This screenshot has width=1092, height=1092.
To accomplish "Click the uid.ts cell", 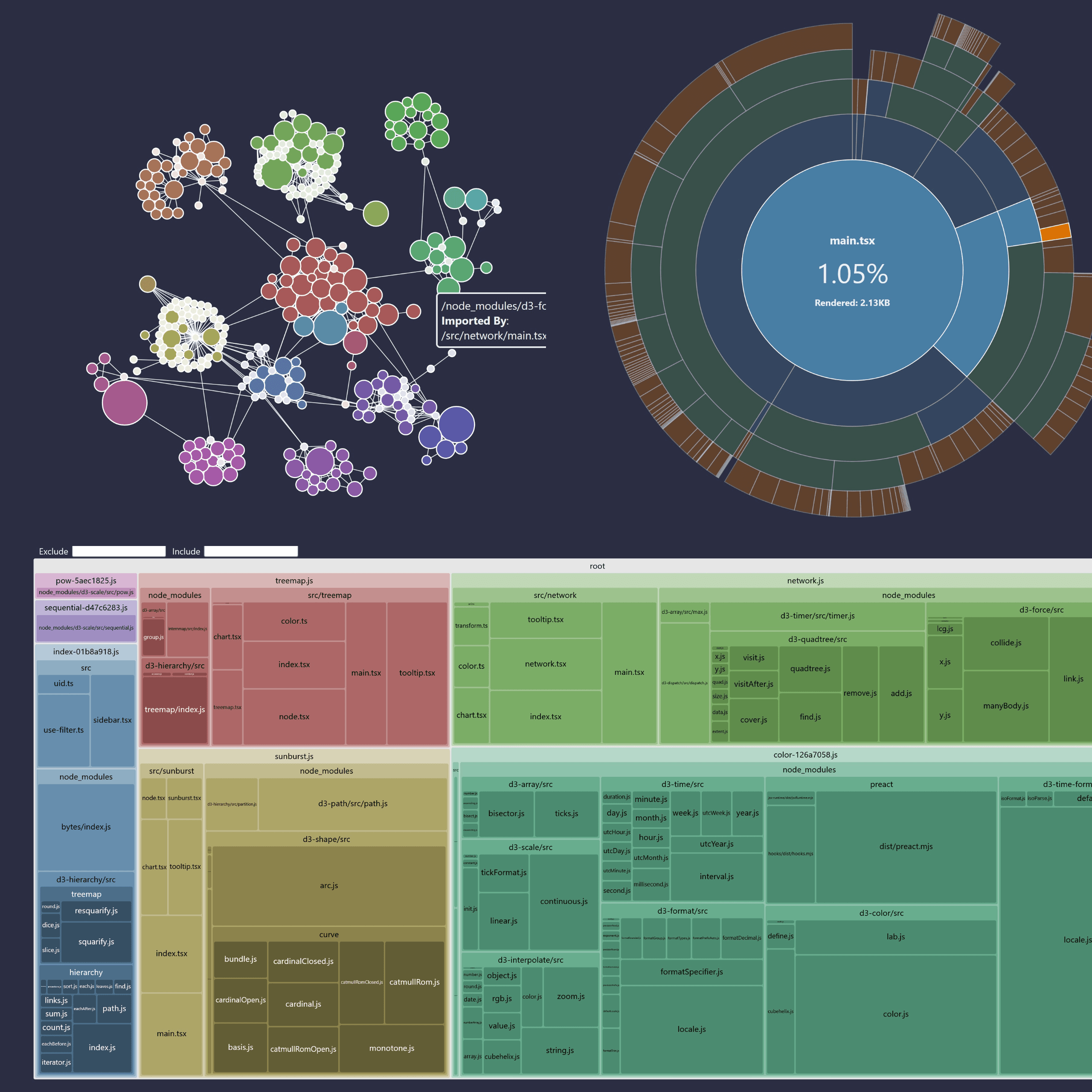I will pos(63,683).
